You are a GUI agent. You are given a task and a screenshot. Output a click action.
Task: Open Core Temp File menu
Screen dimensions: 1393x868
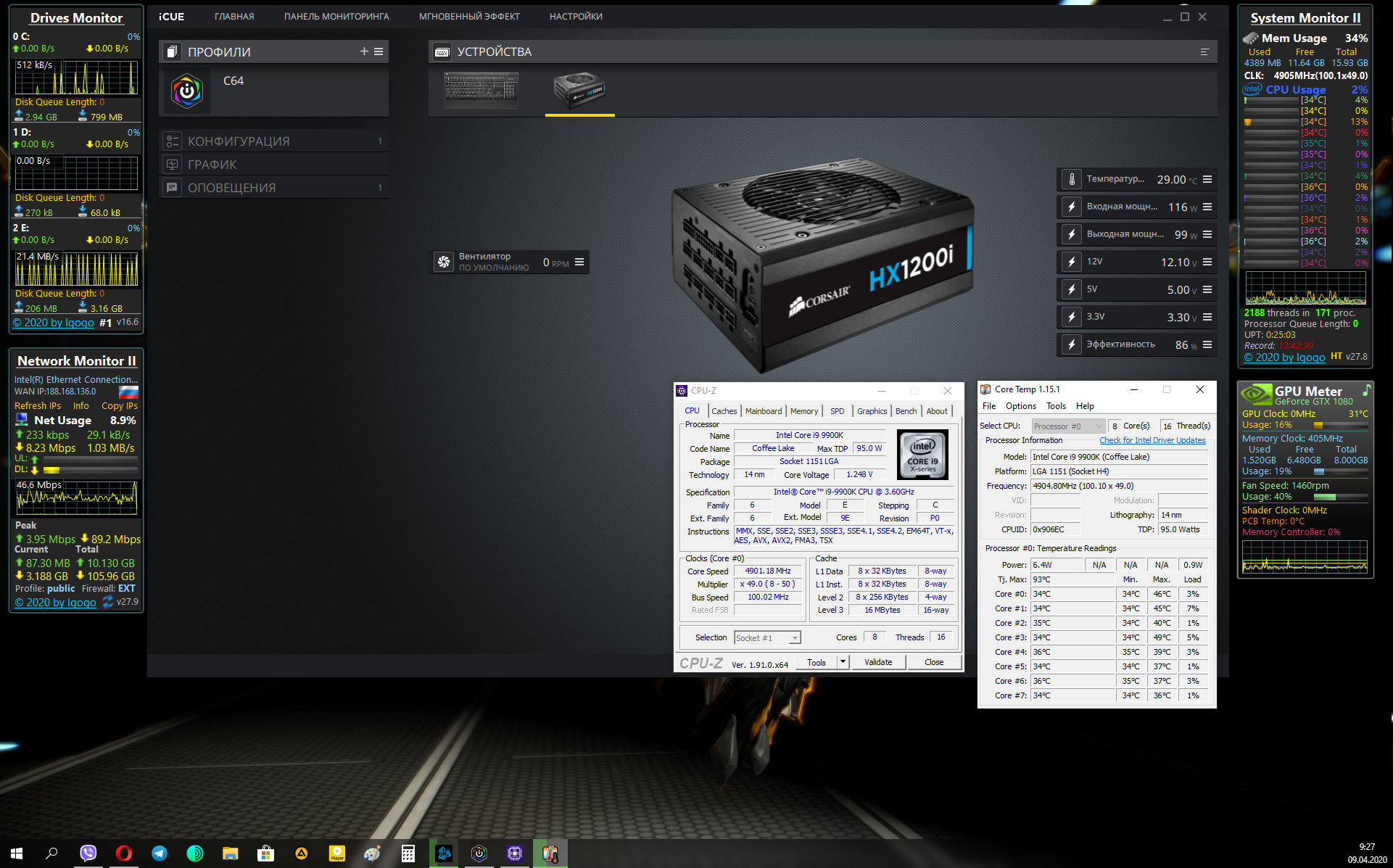tap(989, 406)
